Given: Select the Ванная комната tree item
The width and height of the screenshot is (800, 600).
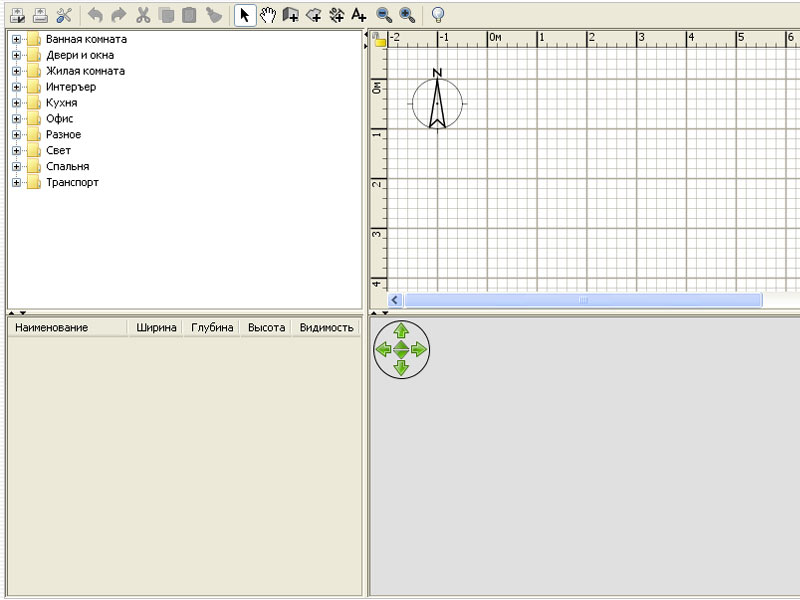Looking at the screenshot, I should [86, 39].
